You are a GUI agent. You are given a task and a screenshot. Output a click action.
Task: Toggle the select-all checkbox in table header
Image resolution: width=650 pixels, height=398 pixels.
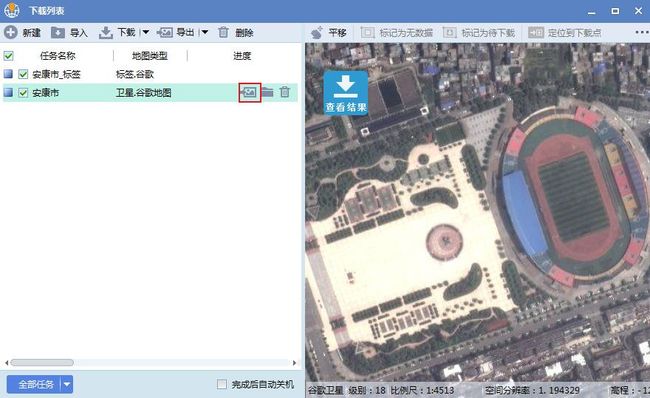[x=8, y=56]
